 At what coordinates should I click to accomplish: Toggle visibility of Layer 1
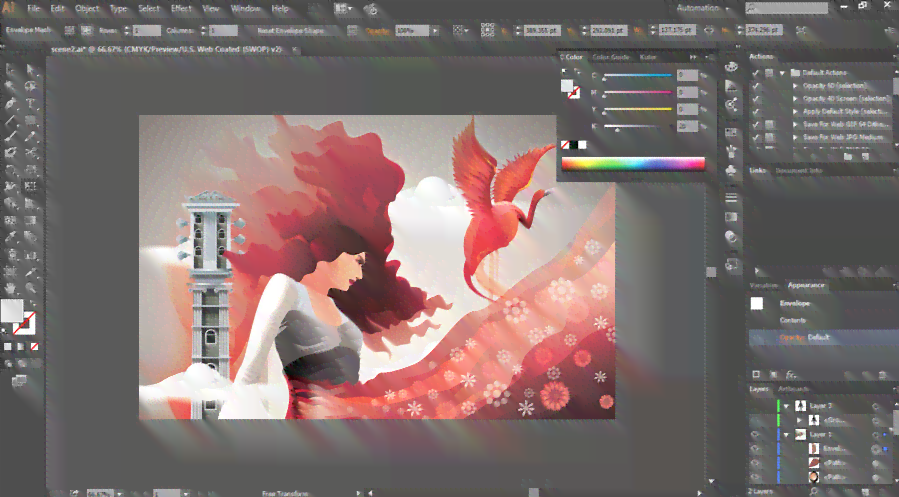pos(756,435)
